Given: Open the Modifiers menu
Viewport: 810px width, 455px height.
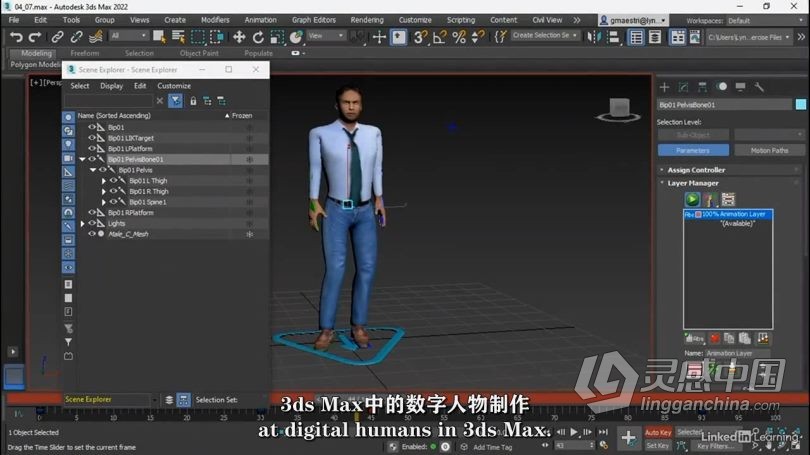Looking at the screenshot, I should [215, 20].
